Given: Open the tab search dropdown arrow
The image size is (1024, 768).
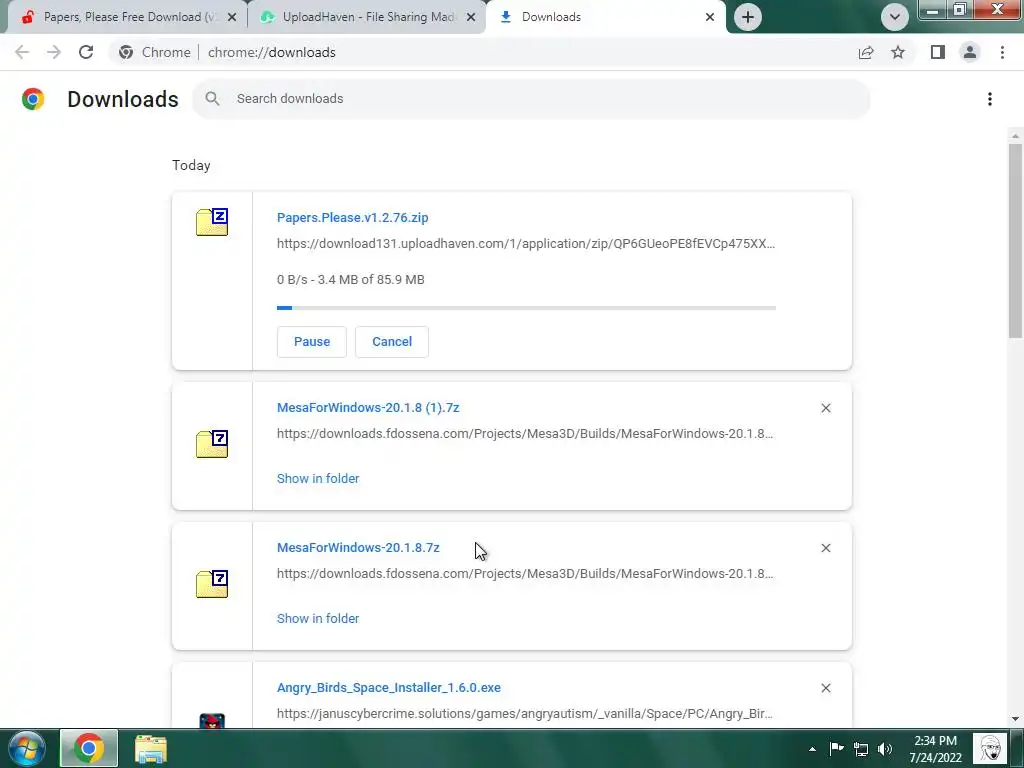Looking at the screenshot, I should [895, 17].
